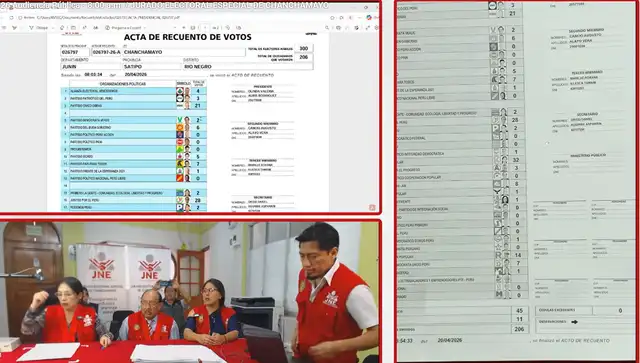The image size is (640, 363).
Task: Select the Dibujar draw tool in PDF toolbar
Action: tap(38, 28)
